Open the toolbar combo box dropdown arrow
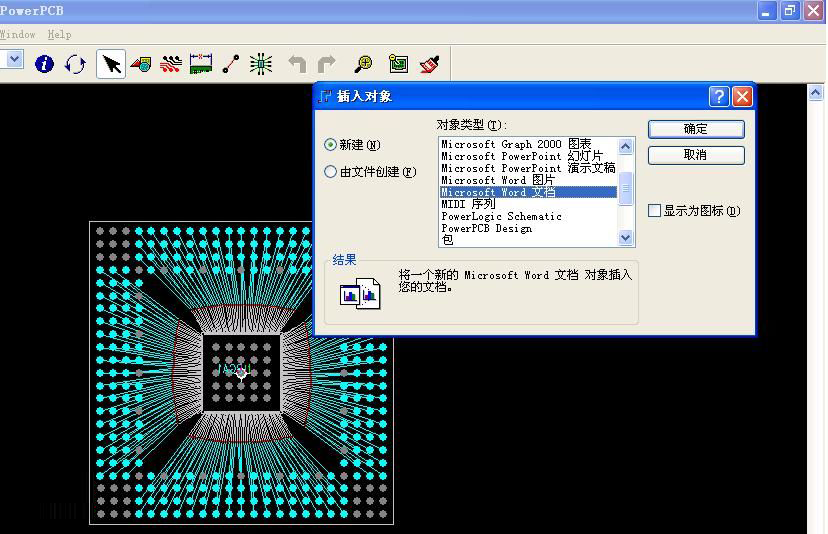This screenshot has height=534, width=828. pos(14,60)
